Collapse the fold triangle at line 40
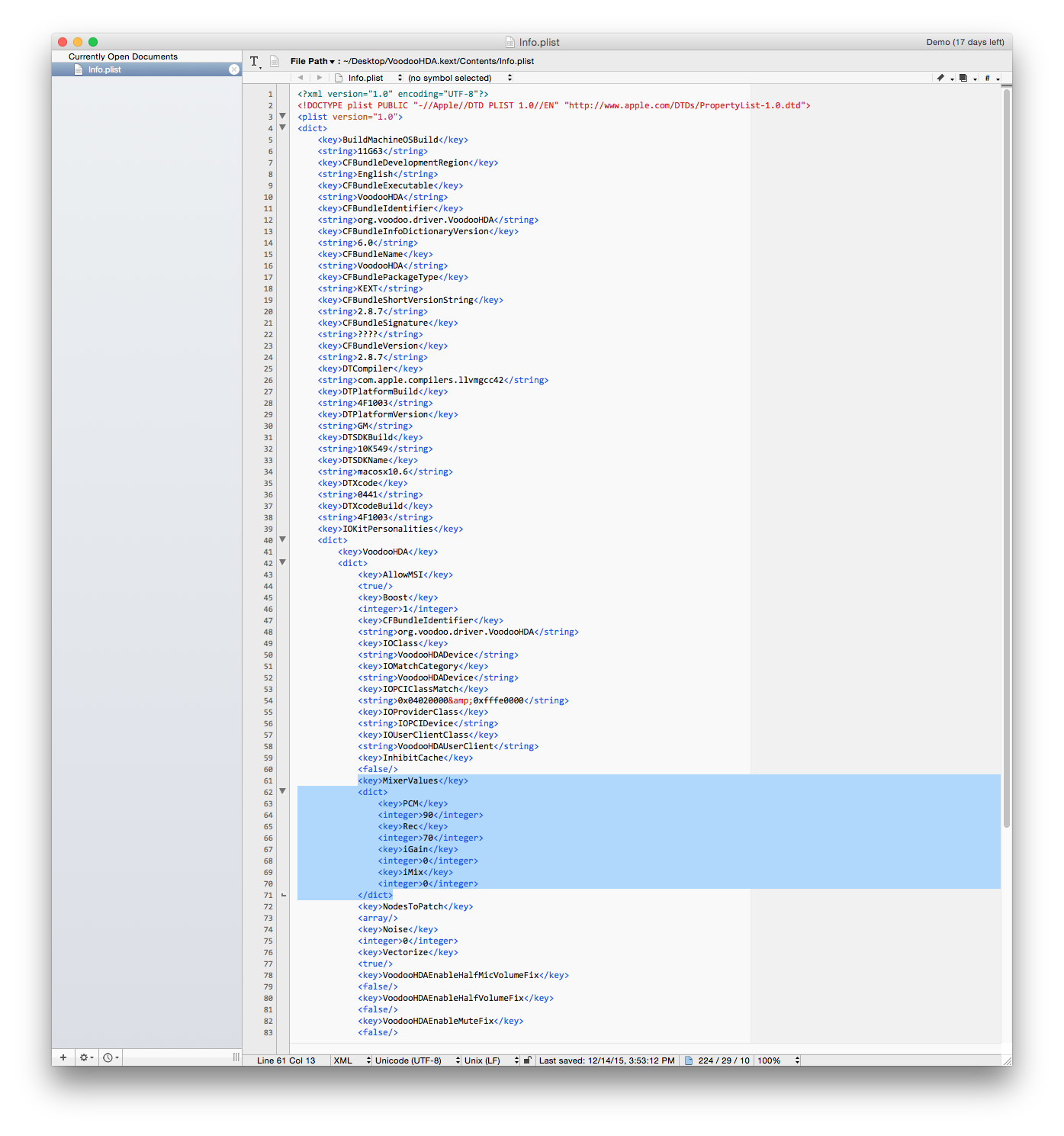Image resolution: width=1064 pixels, height=1136 pixels. (282, 539)
